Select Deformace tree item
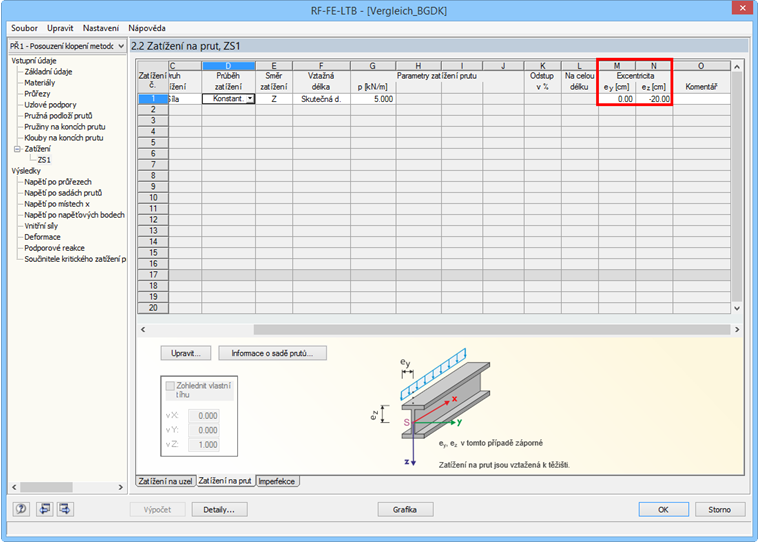Image resolution: width=760 pixels, height=542 pixels. point(42,237)
